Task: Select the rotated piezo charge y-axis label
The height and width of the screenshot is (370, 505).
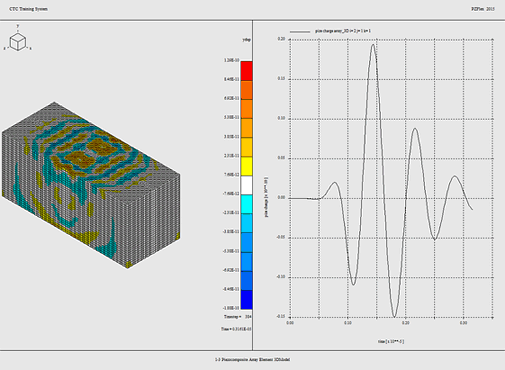Action: [x=266, y=197]
